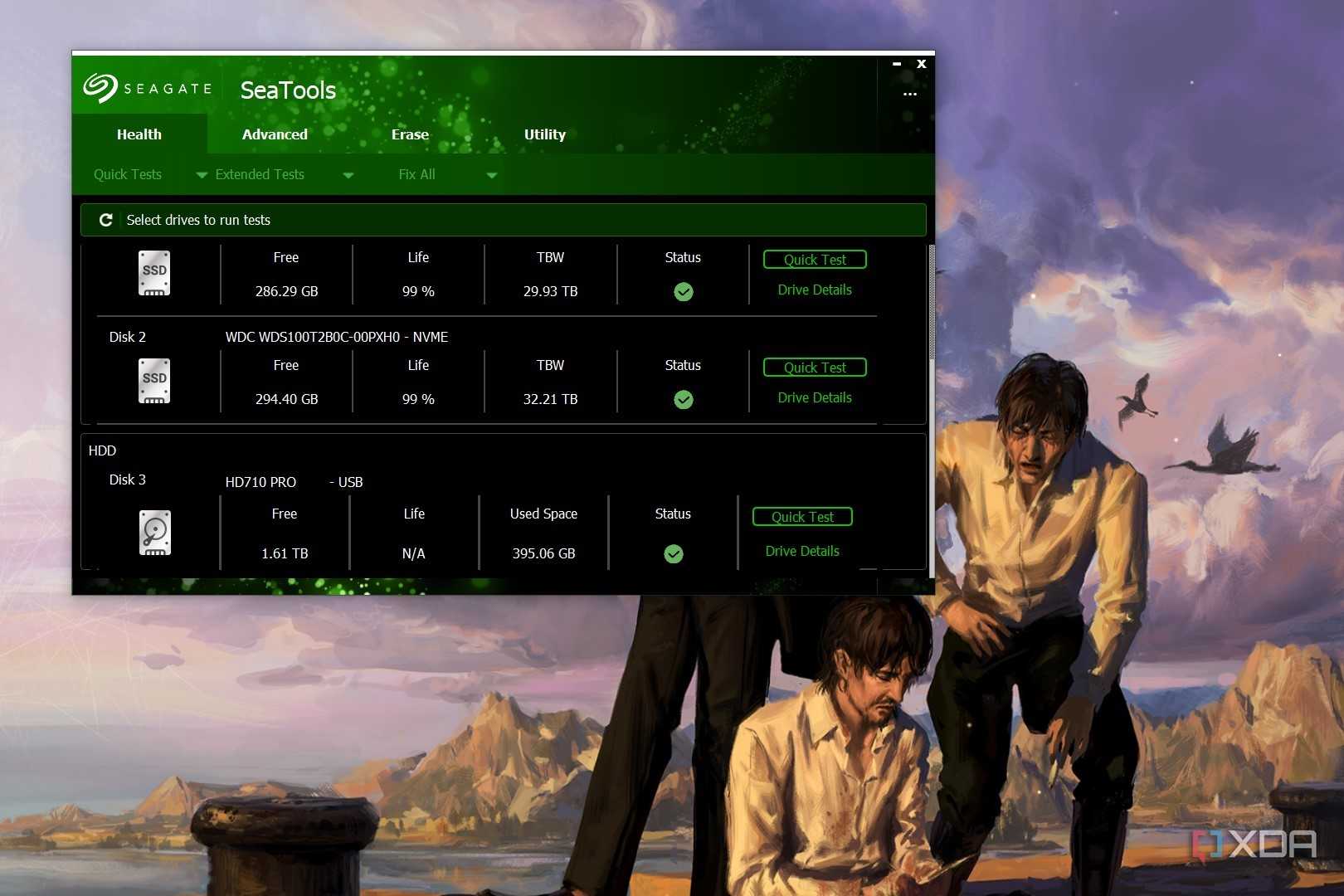The width and height of the screenshot is (1344, 896).
Task: Click the SeaTools title text
Action: [x=288, y=90]
